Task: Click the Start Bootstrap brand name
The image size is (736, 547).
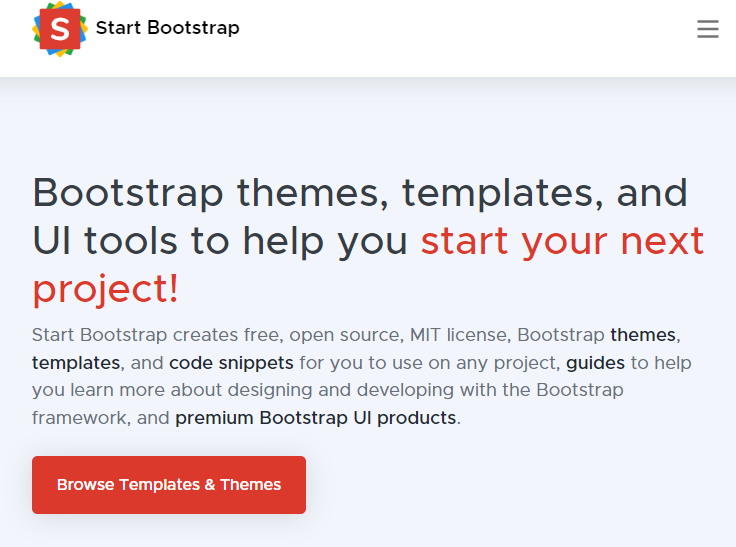Action: tap(168, 28)
